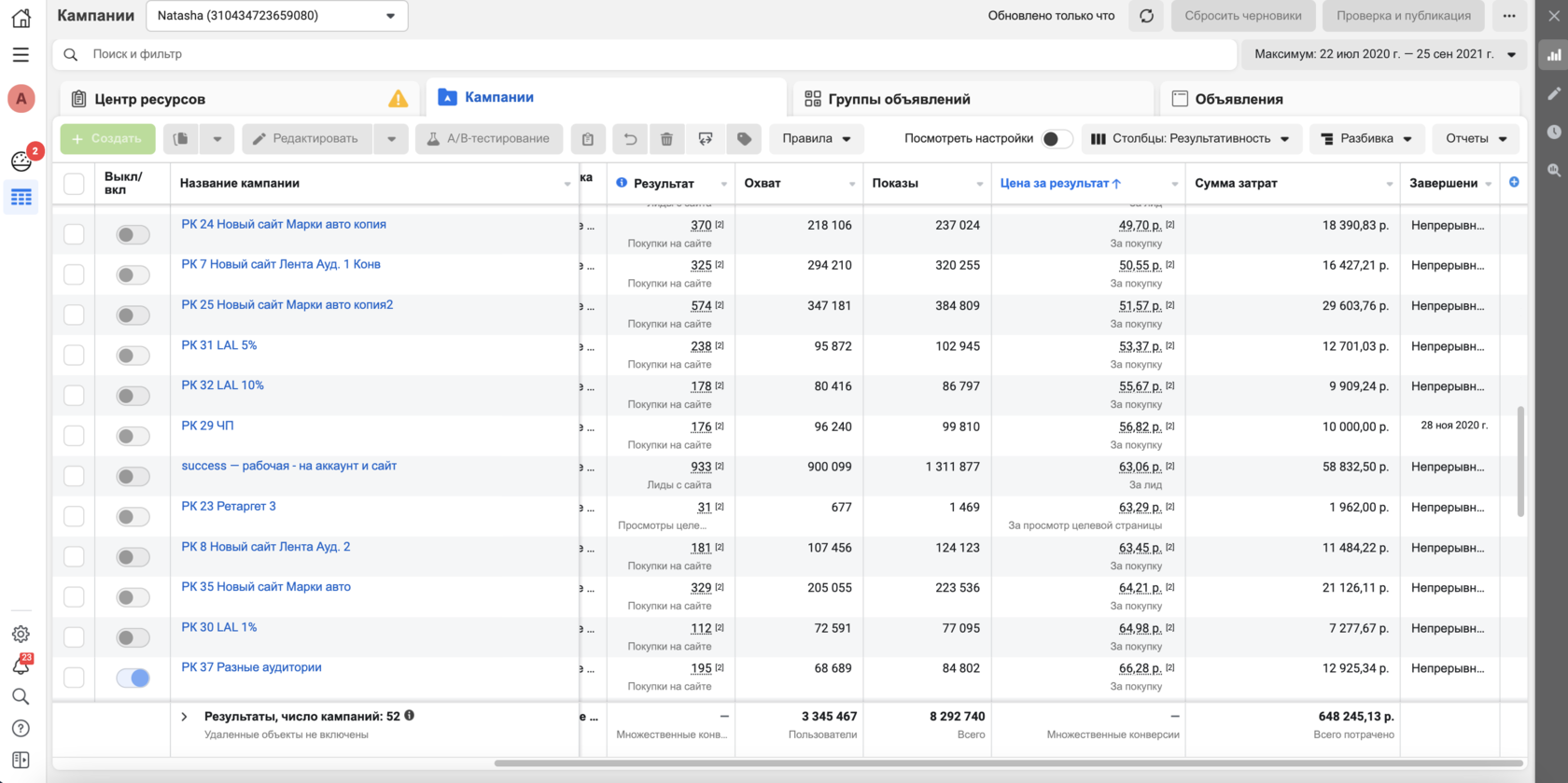1568x783 pixels.
Task: Open the Natasha account dropdown
Action: coord(277,16)
